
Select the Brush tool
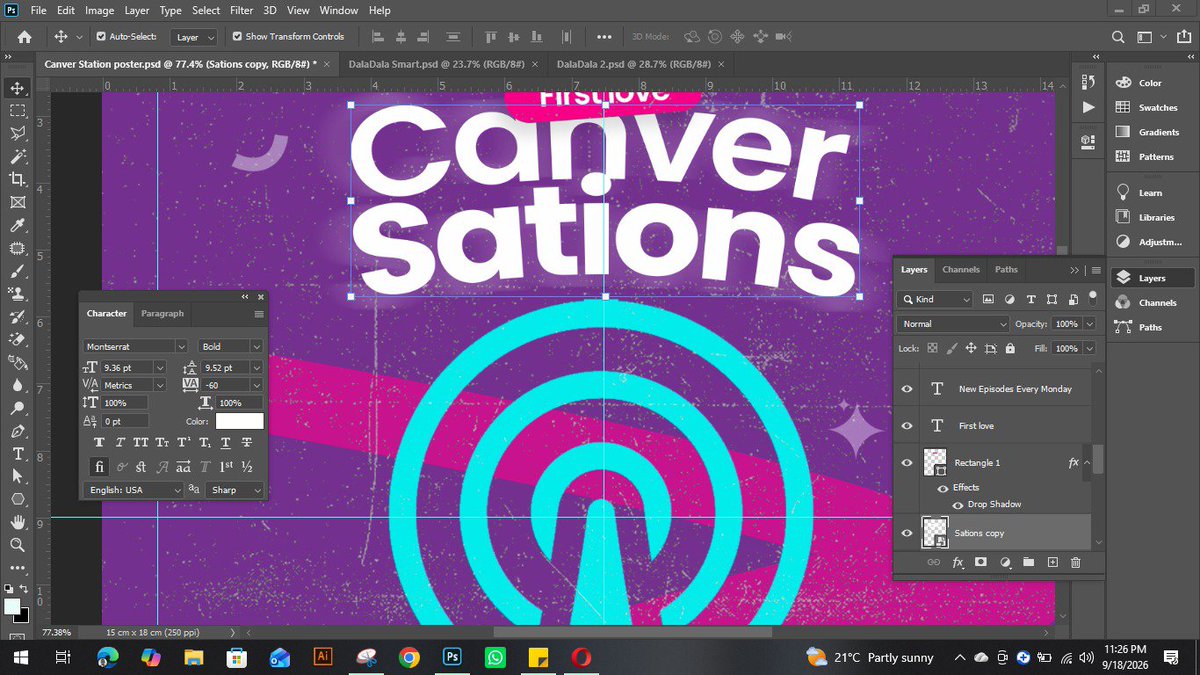(18, 270)
